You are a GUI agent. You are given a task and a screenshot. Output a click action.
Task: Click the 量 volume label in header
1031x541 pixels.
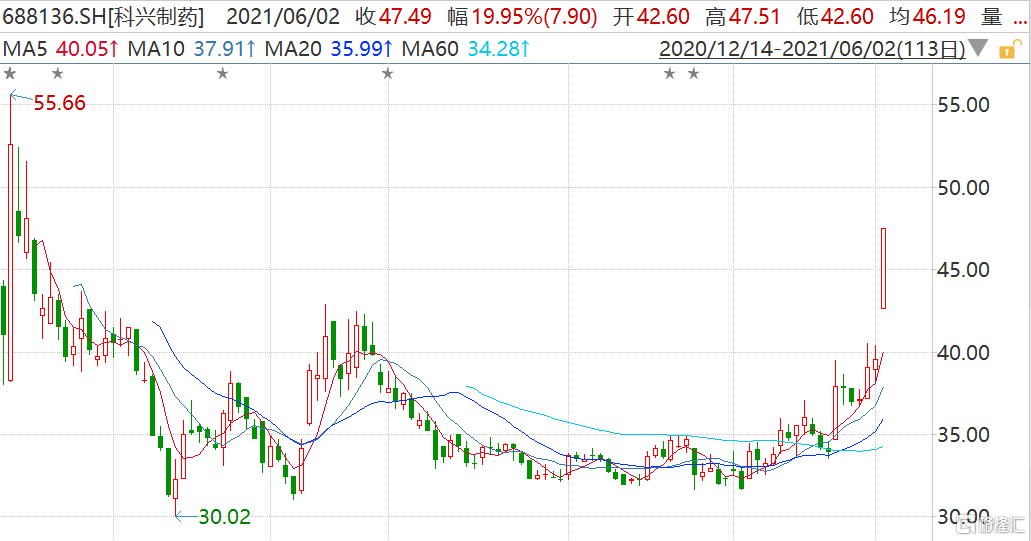(992, 16)
